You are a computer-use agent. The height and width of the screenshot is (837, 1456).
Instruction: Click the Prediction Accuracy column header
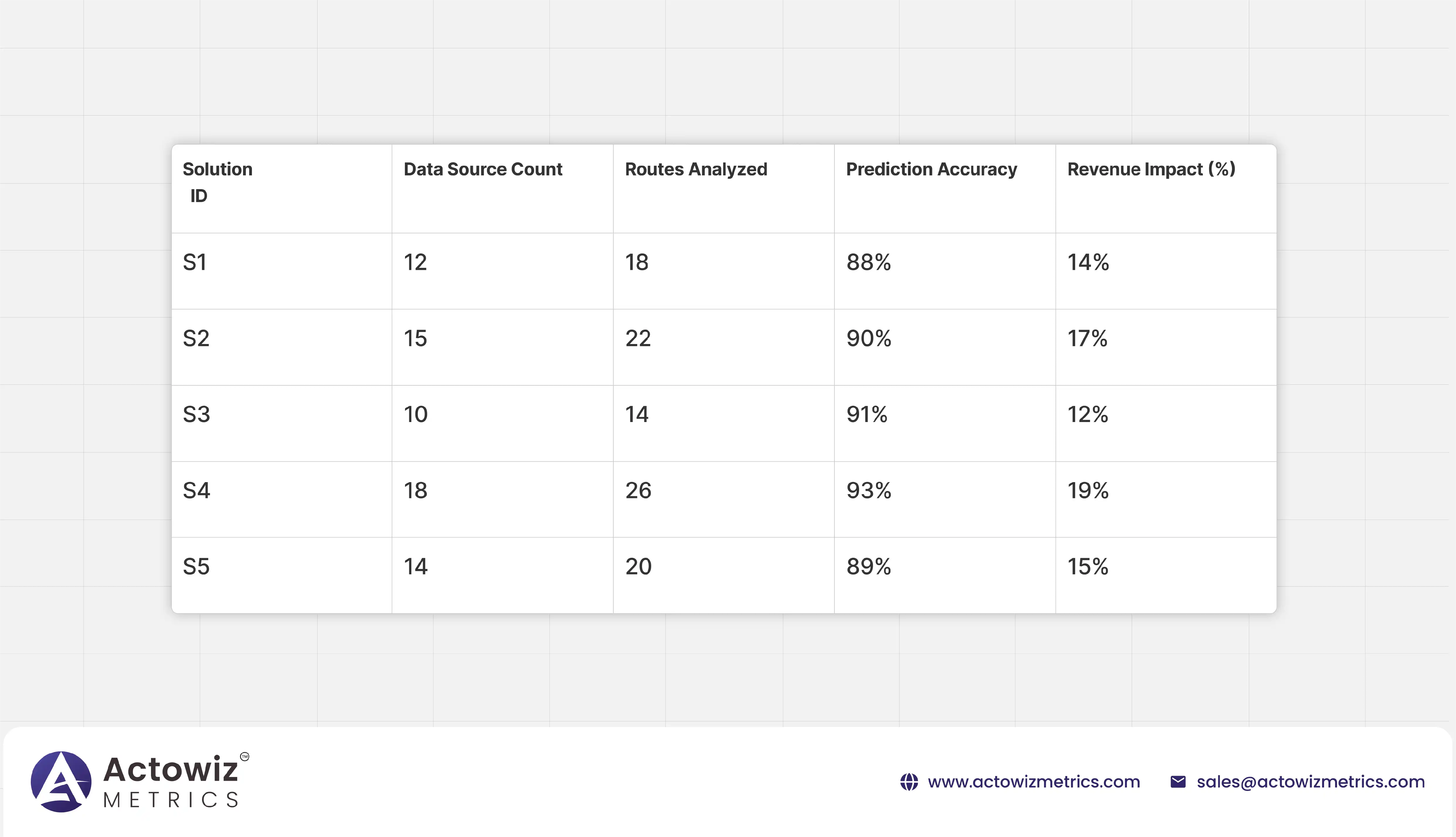pos(931,169)
